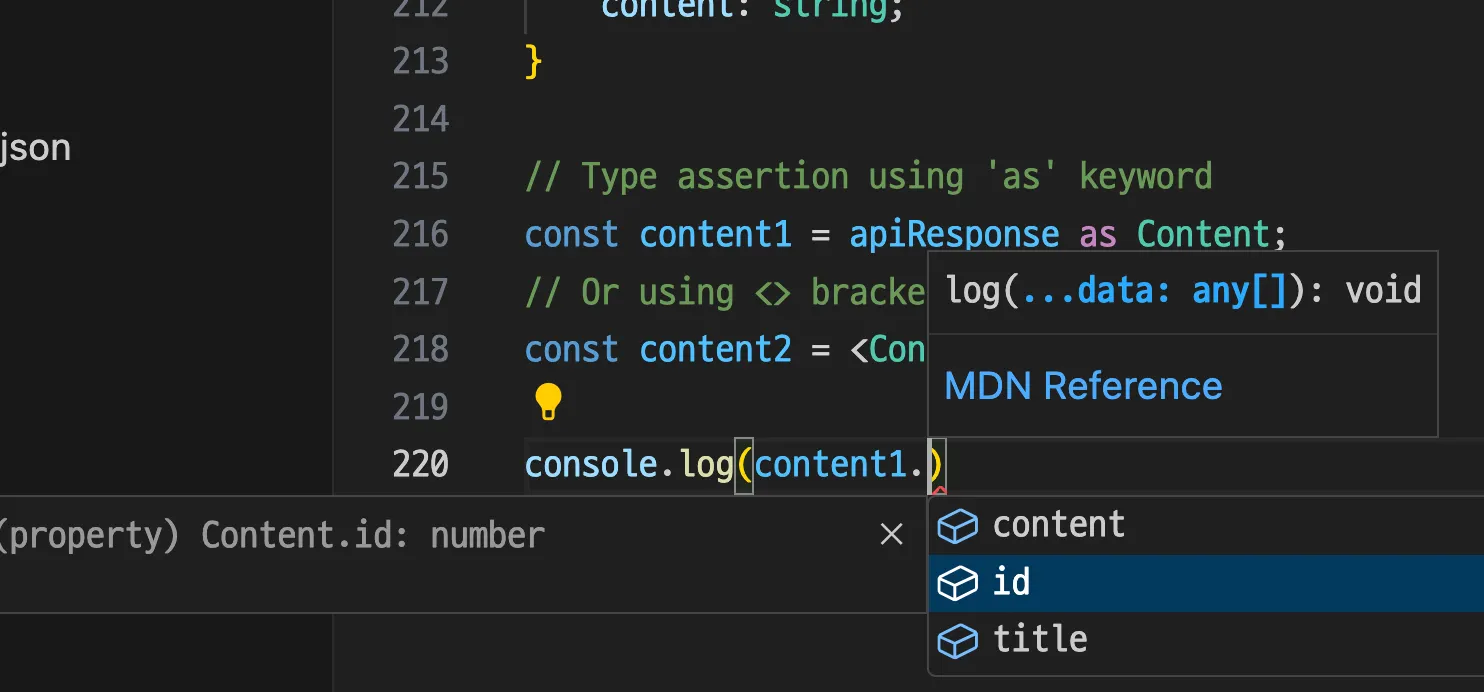Click '(property) Content.id: number' text
This screenshot has height=692, width=1484.
(x=272, y=536)
